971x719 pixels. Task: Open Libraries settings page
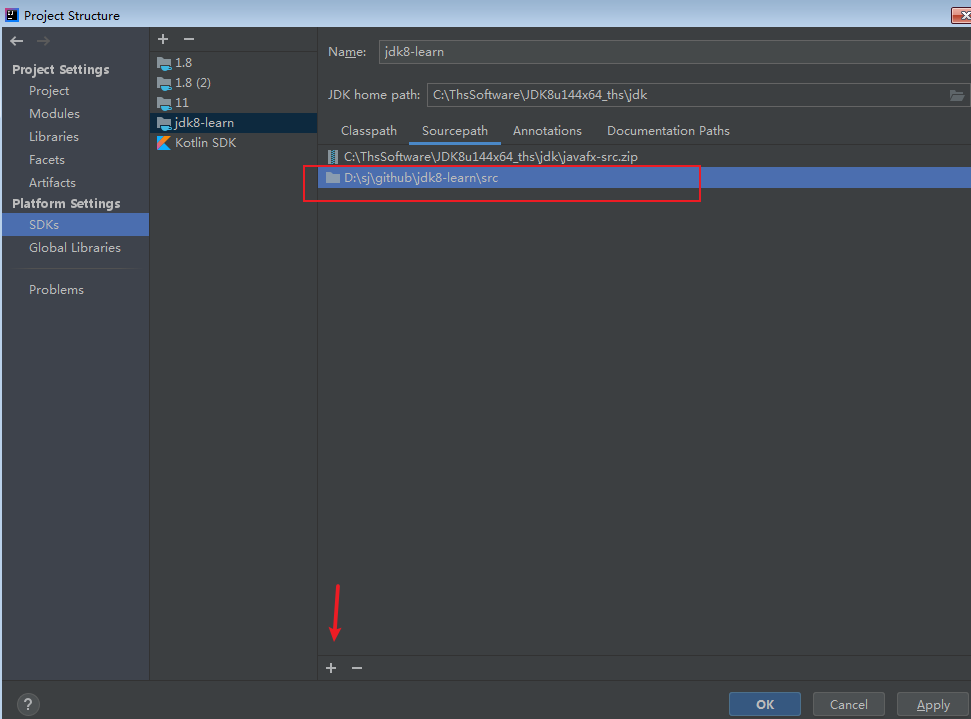pyautogui.click(x=54, y=136)
